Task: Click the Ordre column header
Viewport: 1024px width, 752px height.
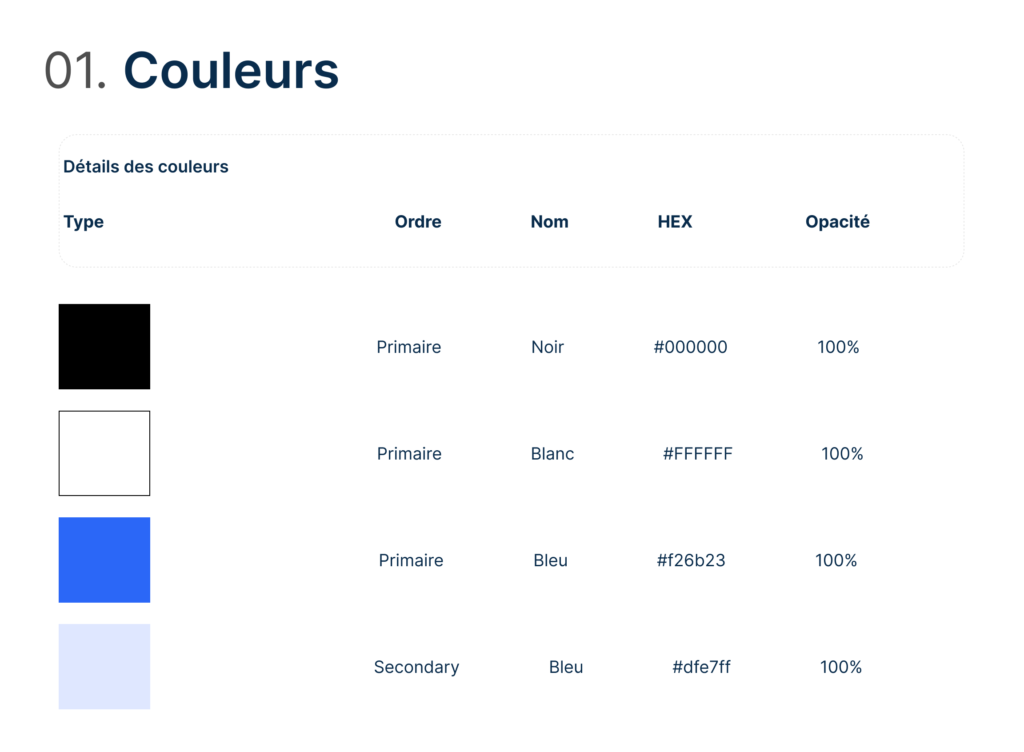Action: tap(418, 222)
